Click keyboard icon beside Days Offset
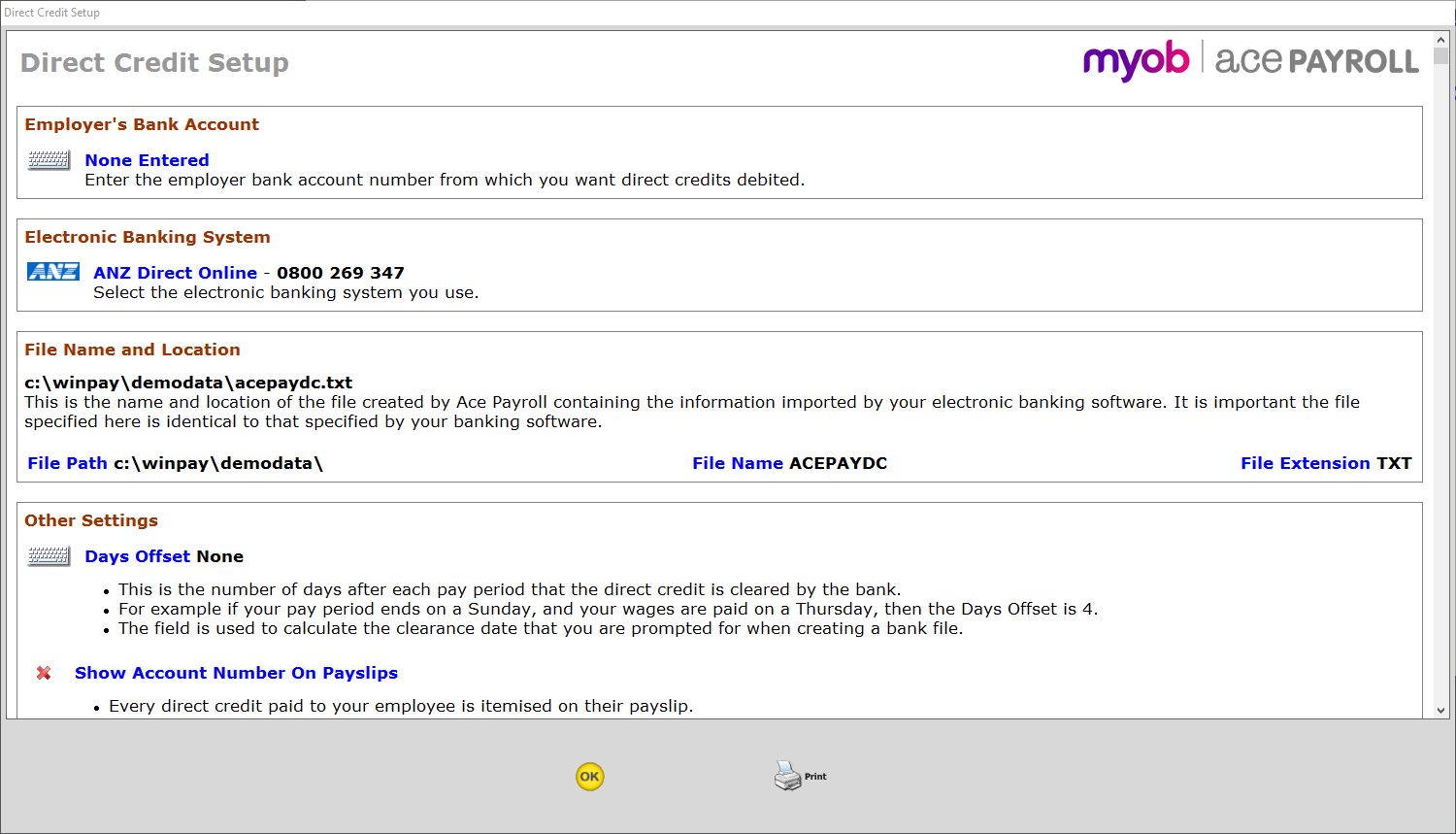Viewport: 1456px width, 834px height. point(49,556)
